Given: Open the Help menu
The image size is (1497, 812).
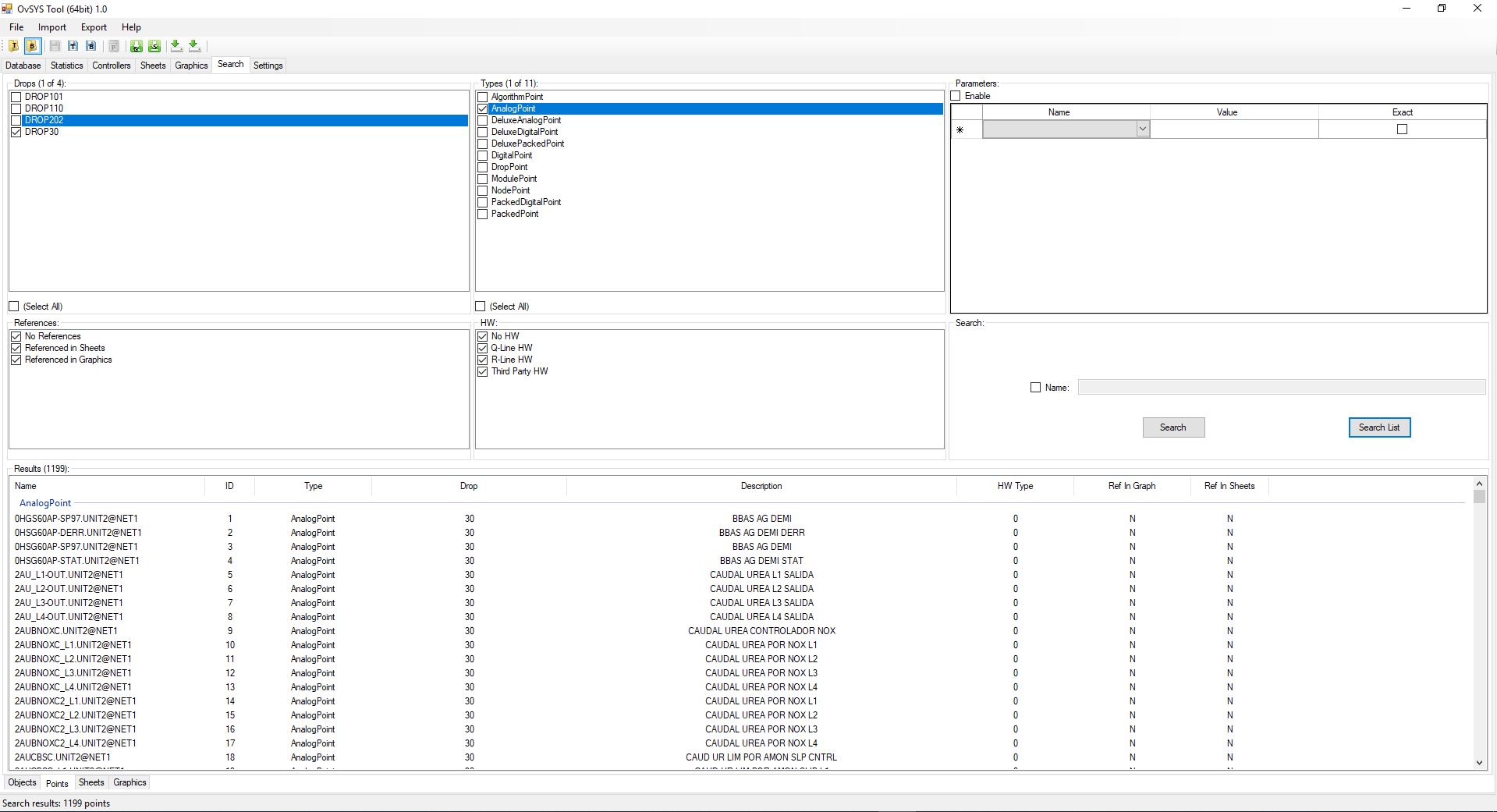Looking at the screenshot, I should coord(131,27).
